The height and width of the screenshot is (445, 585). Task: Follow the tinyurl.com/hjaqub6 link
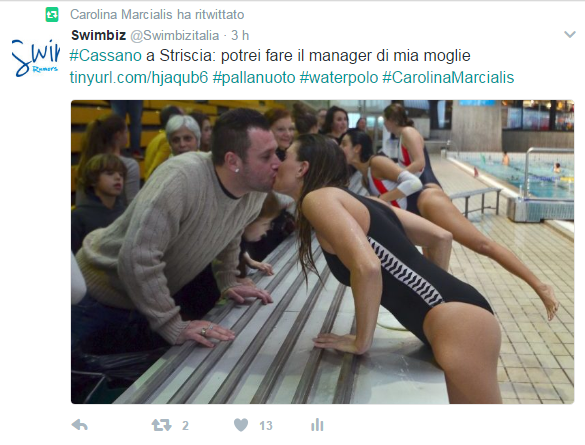tap(139, 78)
